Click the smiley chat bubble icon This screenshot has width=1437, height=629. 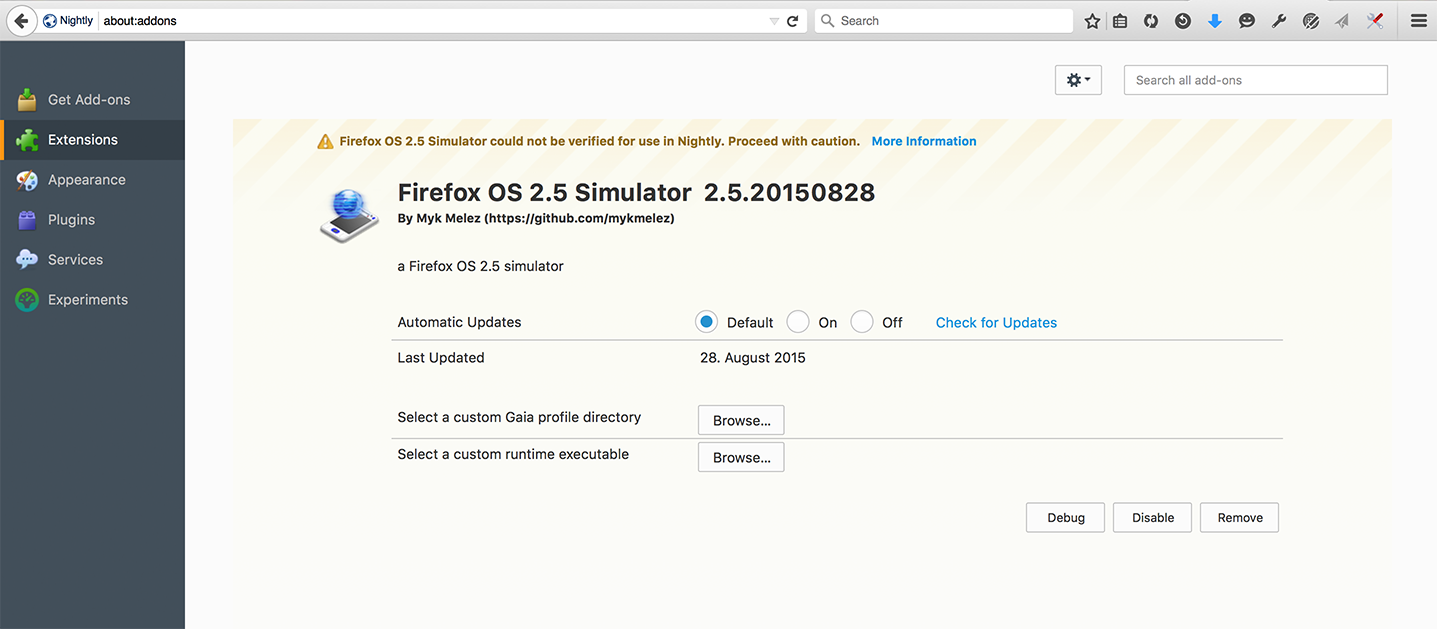(1247, 21)
